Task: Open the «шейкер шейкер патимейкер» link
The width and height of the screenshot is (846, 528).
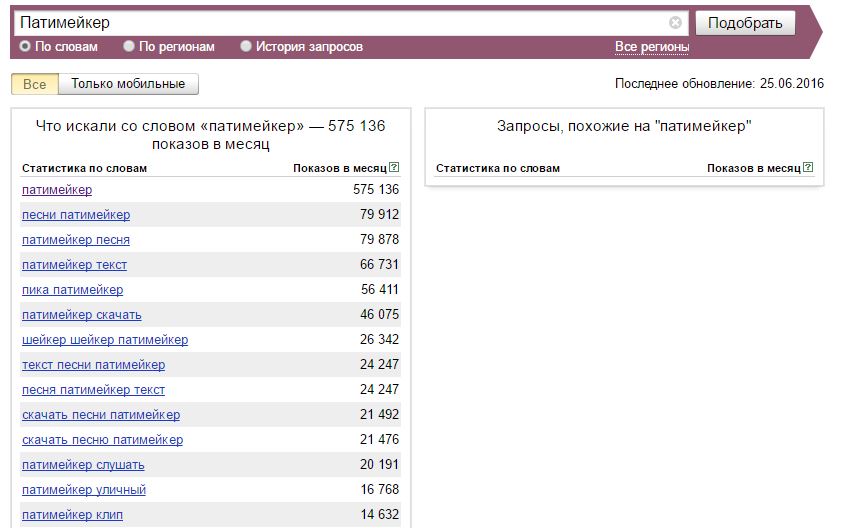Action: (105, 340)
